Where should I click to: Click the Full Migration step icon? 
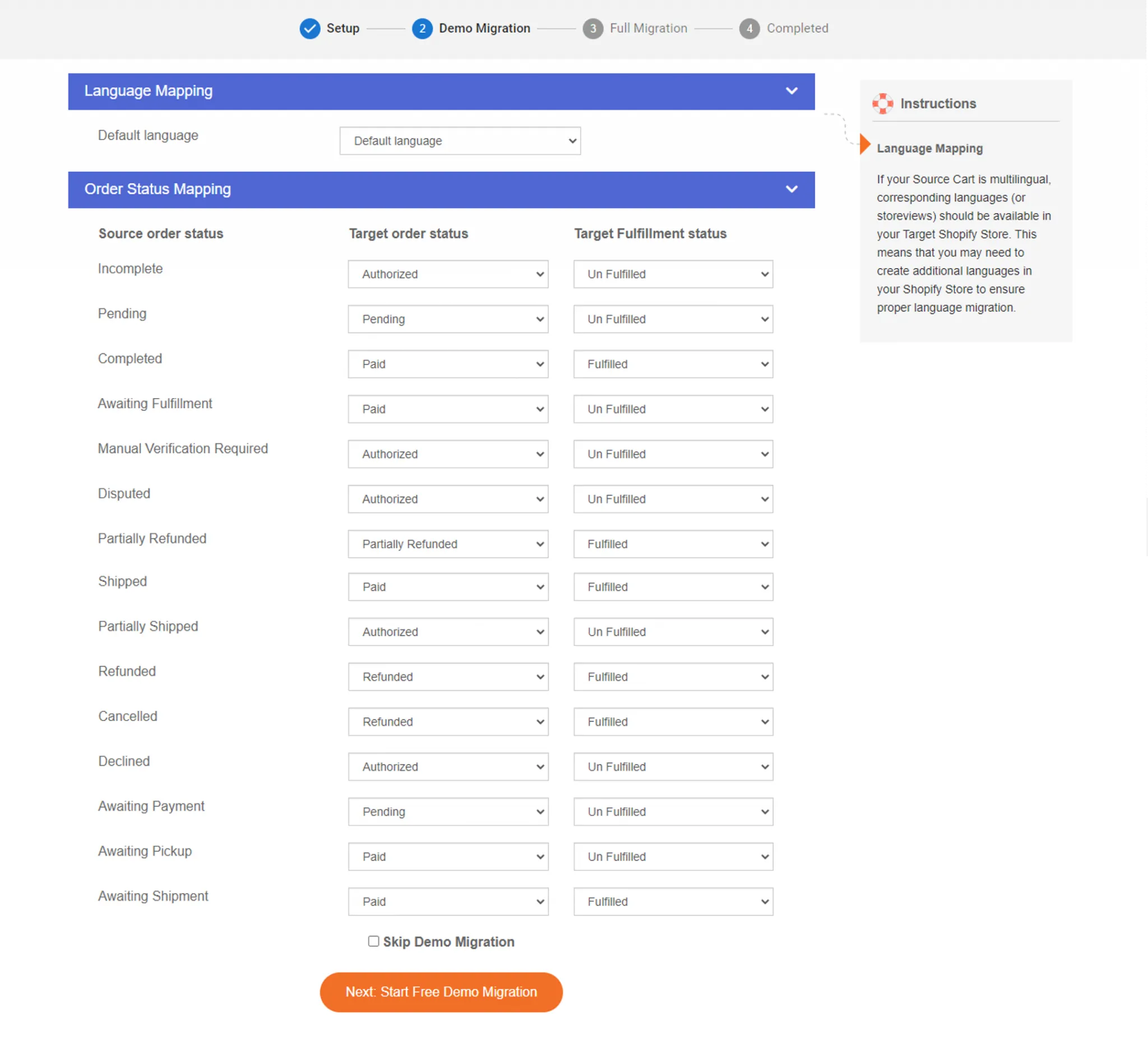[591, 28]
